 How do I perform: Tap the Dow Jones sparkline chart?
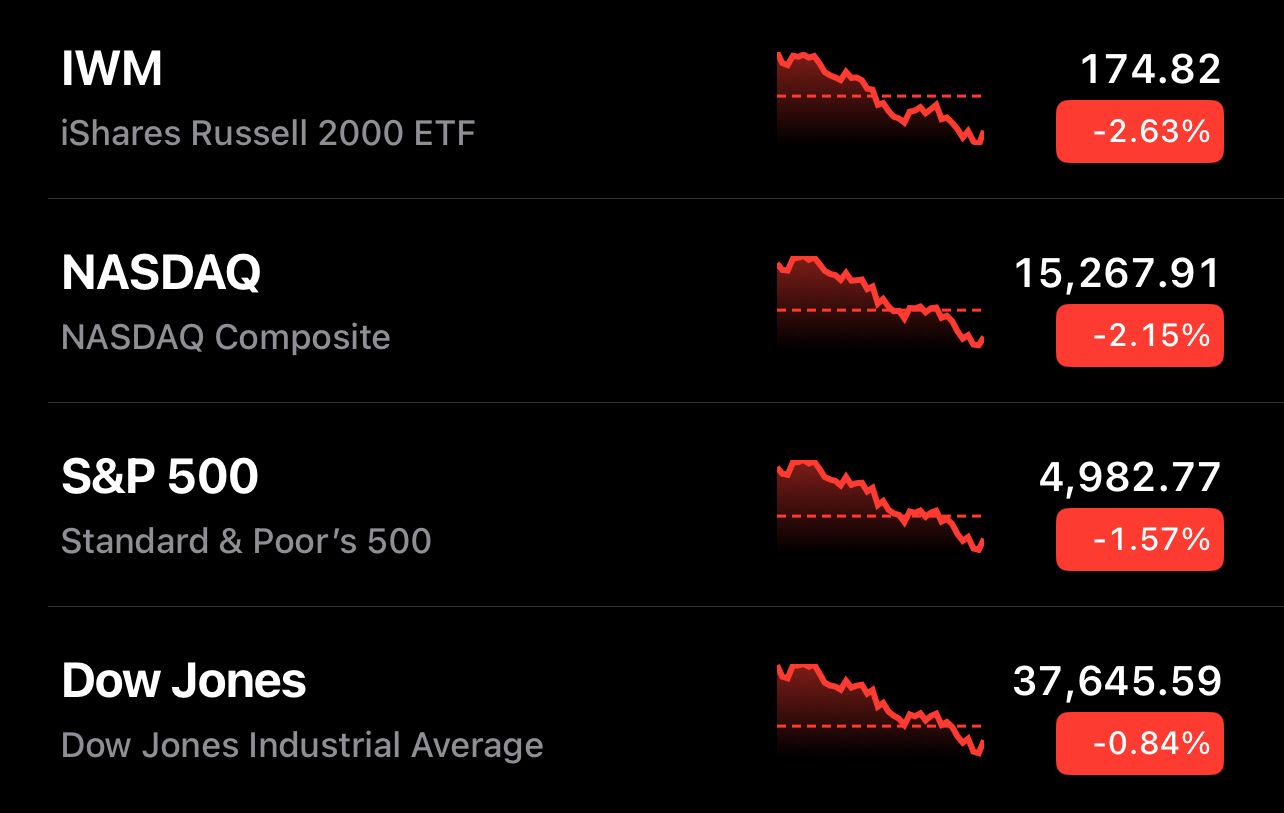point(880,710)
